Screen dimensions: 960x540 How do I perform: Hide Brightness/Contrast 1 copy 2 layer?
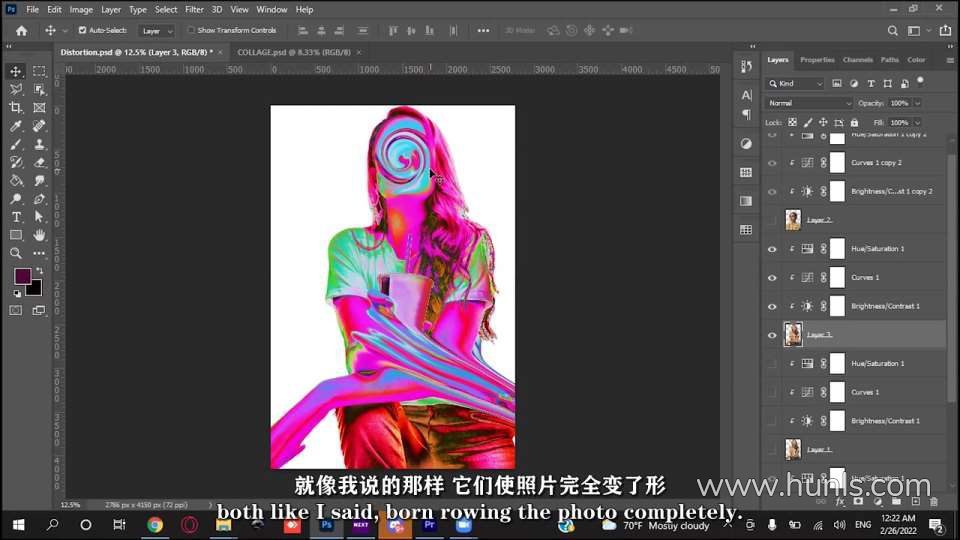(771, 192)
